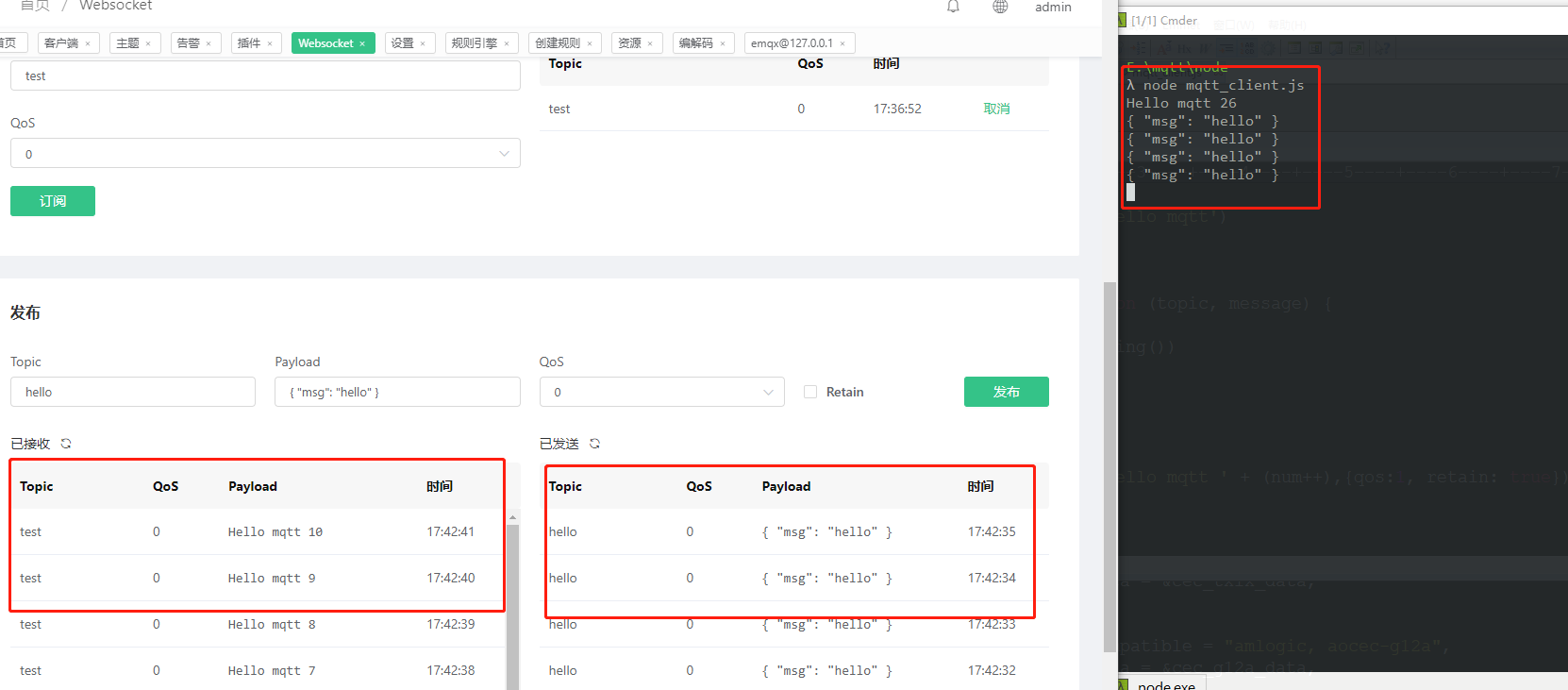Viewport: 1568px width, 690px height.
Task: Select the 'Hello mqtt 10' payload cell
Action: pos(275,532)
